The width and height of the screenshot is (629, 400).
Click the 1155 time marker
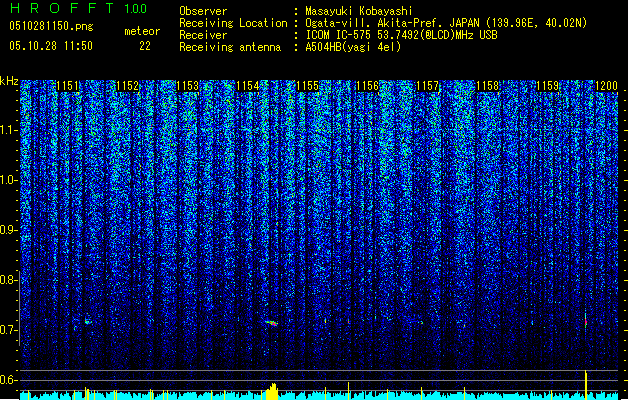coord(307,86)
